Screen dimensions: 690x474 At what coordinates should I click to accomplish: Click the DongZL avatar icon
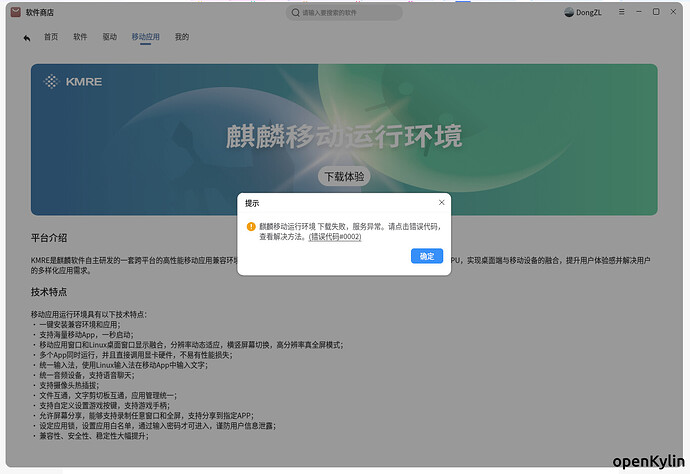click(x=569, y=12)
